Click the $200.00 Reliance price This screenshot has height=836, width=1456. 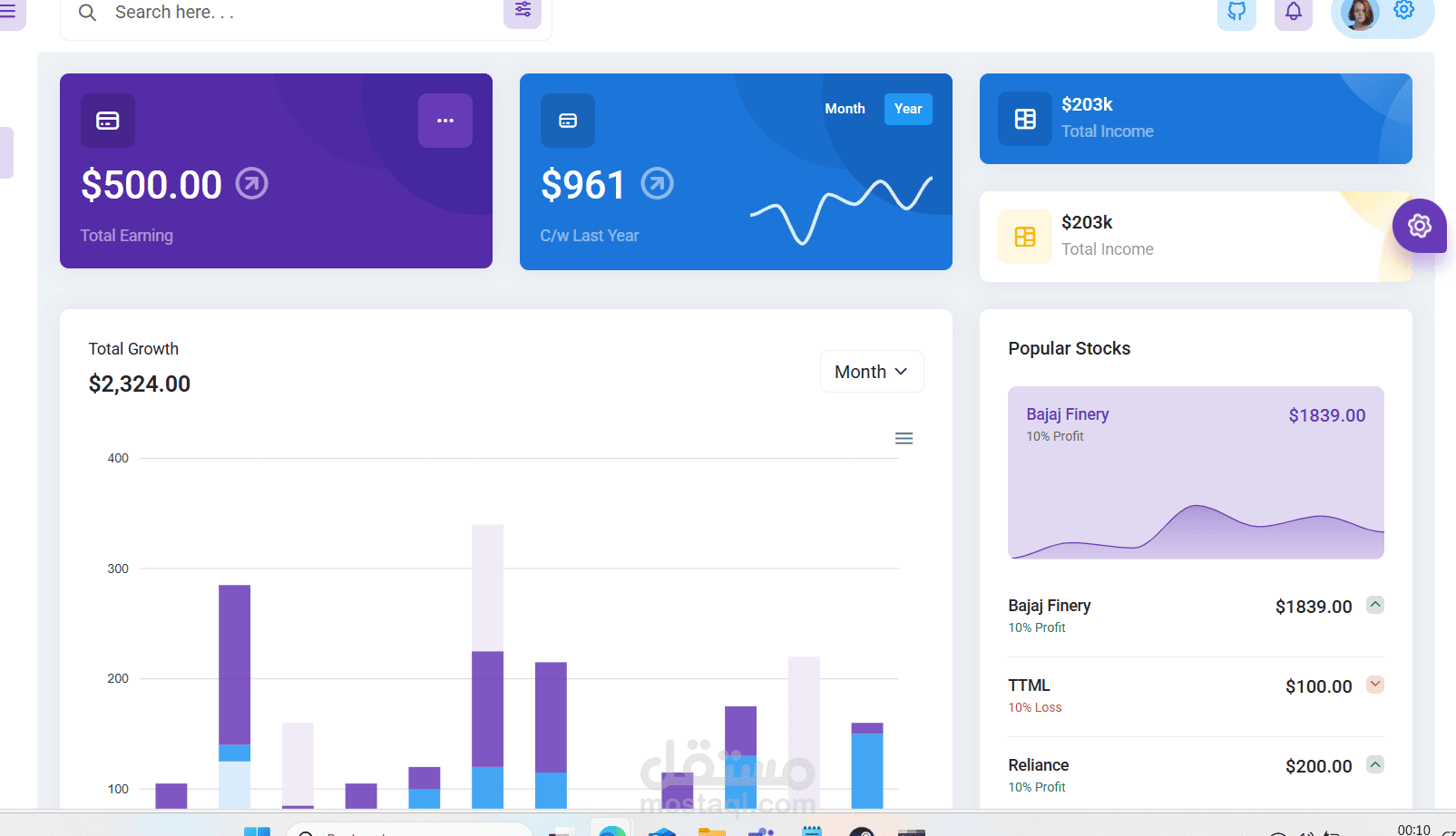[x=1319, y=766]
